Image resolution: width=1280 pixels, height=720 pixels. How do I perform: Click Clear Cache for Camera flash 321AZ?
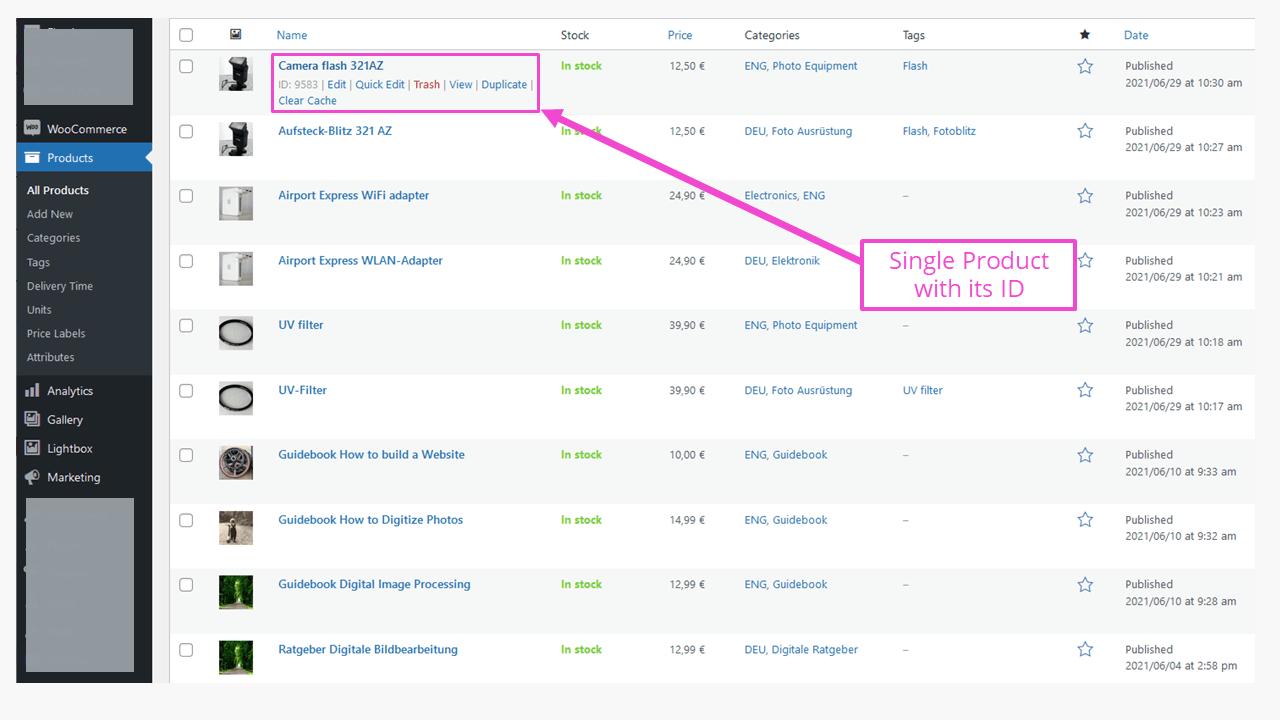(307, 100)
